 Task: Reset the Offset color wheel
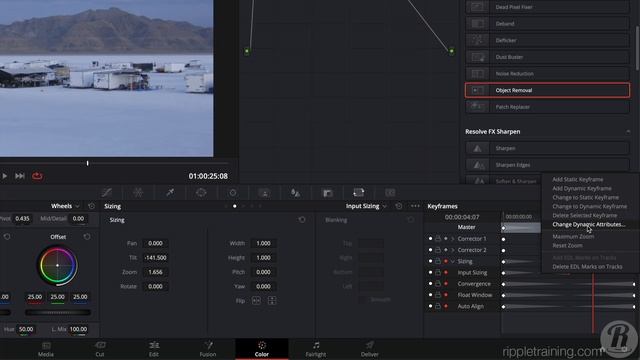(87, 237)
